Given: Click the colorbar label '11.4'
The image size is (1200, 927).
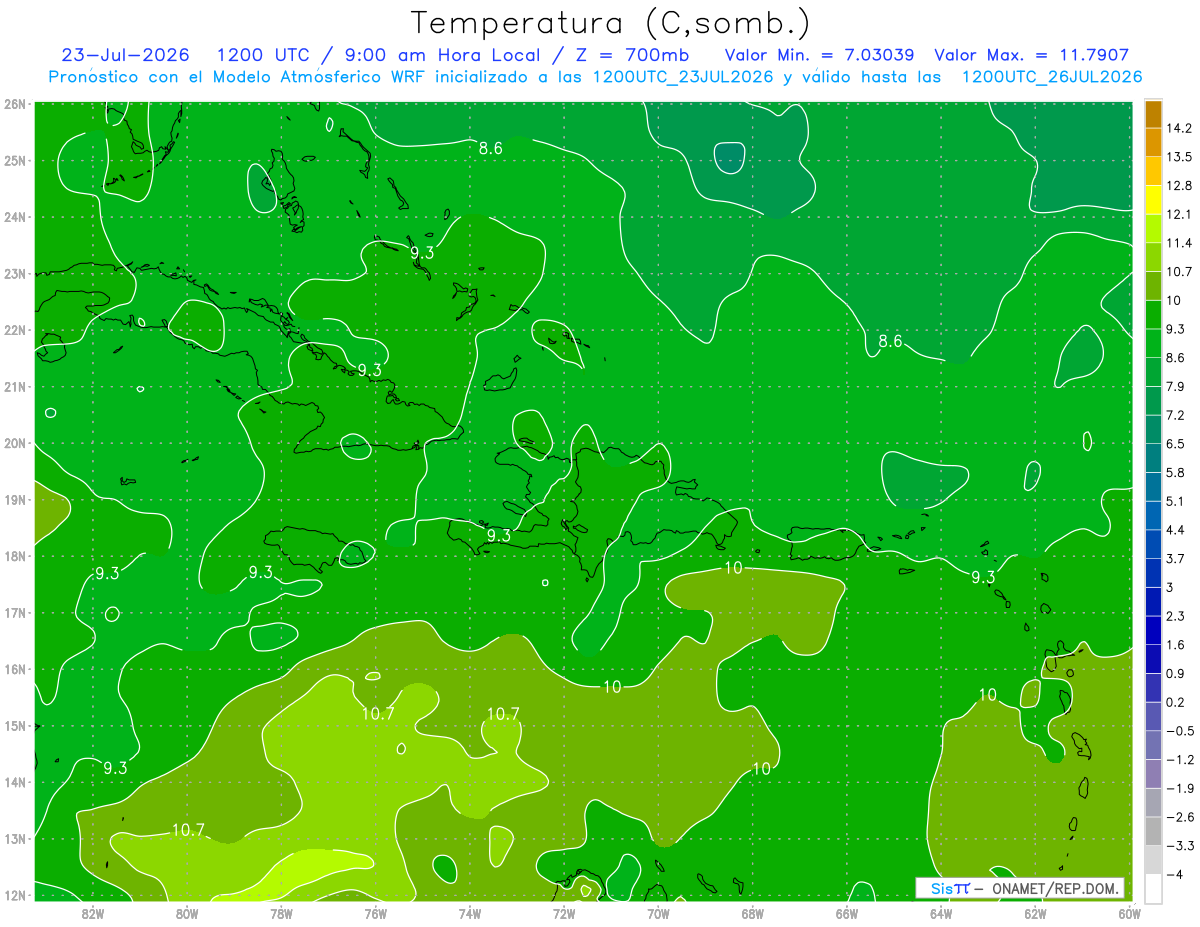Looking at the screenshot, I should pos(1180,243).
